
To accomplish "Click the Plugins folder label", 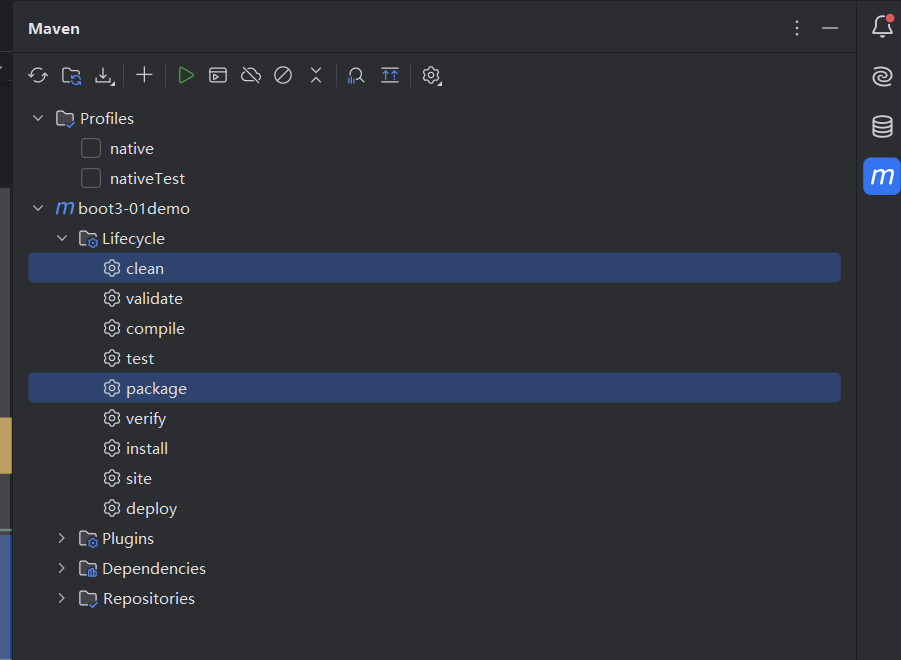I will (128, 539).
